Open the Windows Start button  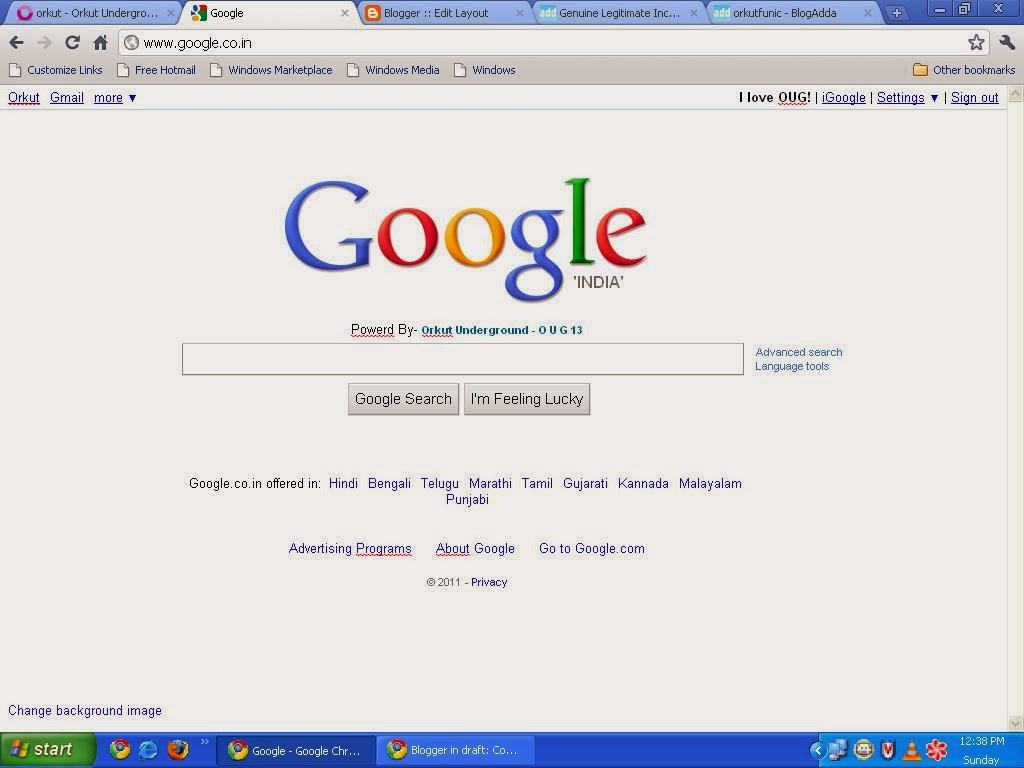(47, 750)
